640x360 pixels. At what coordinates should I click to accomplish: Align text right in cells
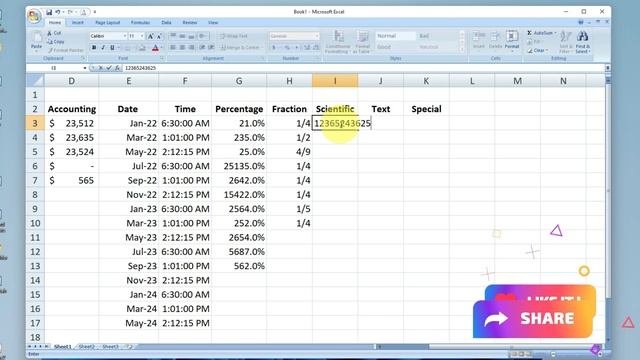(x=191, y=48)
